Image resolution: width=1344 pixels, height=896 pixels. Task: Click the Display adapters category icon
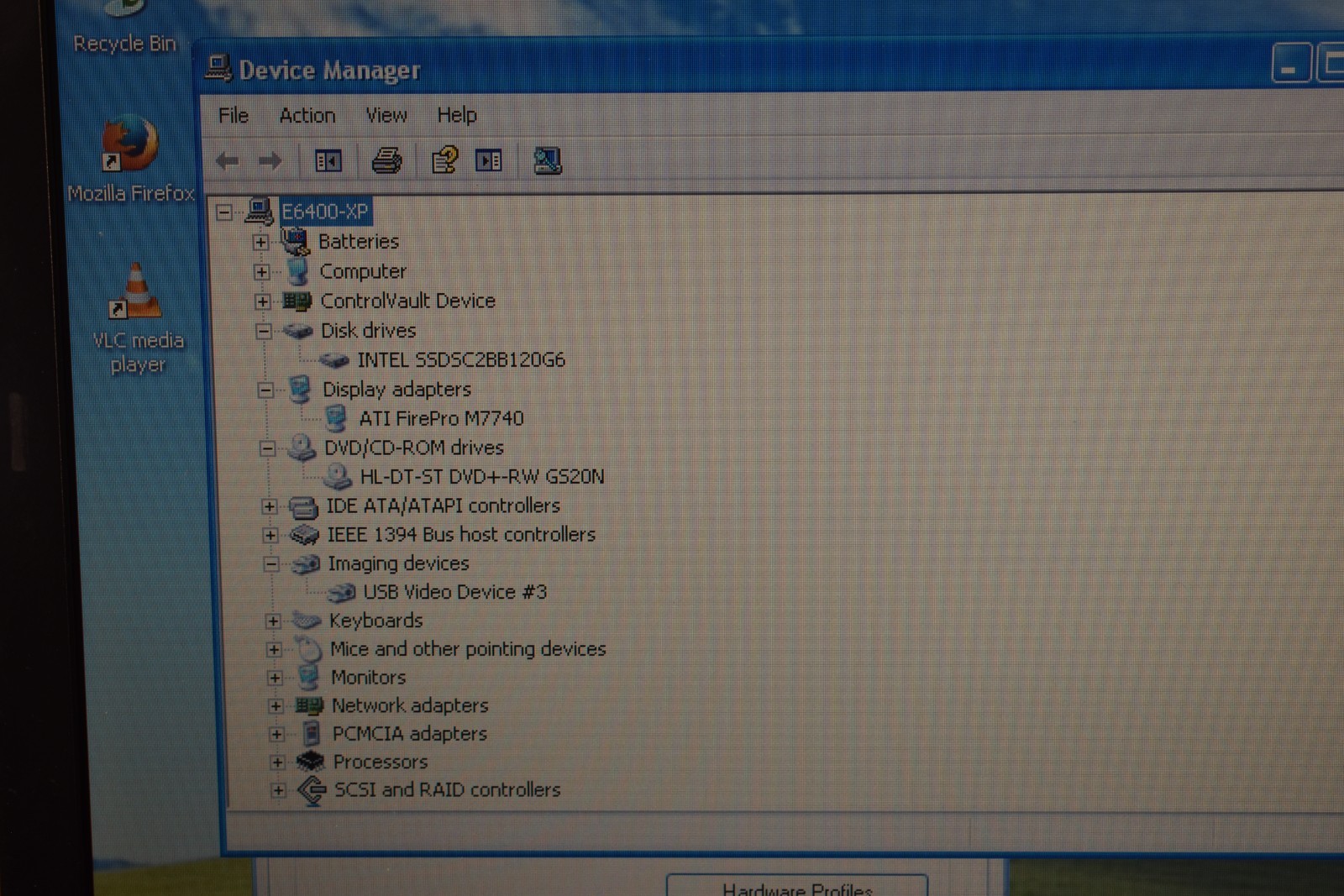coord(300,389)
